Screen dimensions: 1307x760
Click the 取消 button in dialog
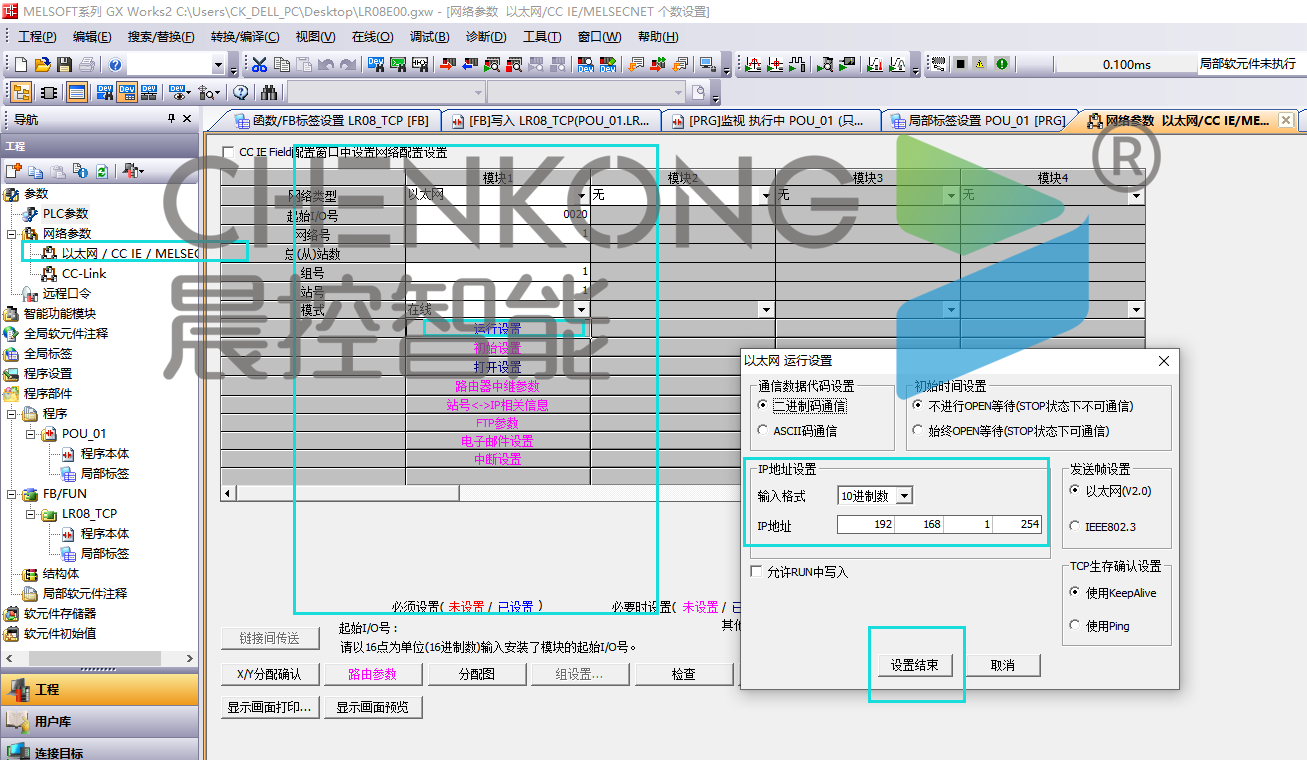coord(1002,665)
